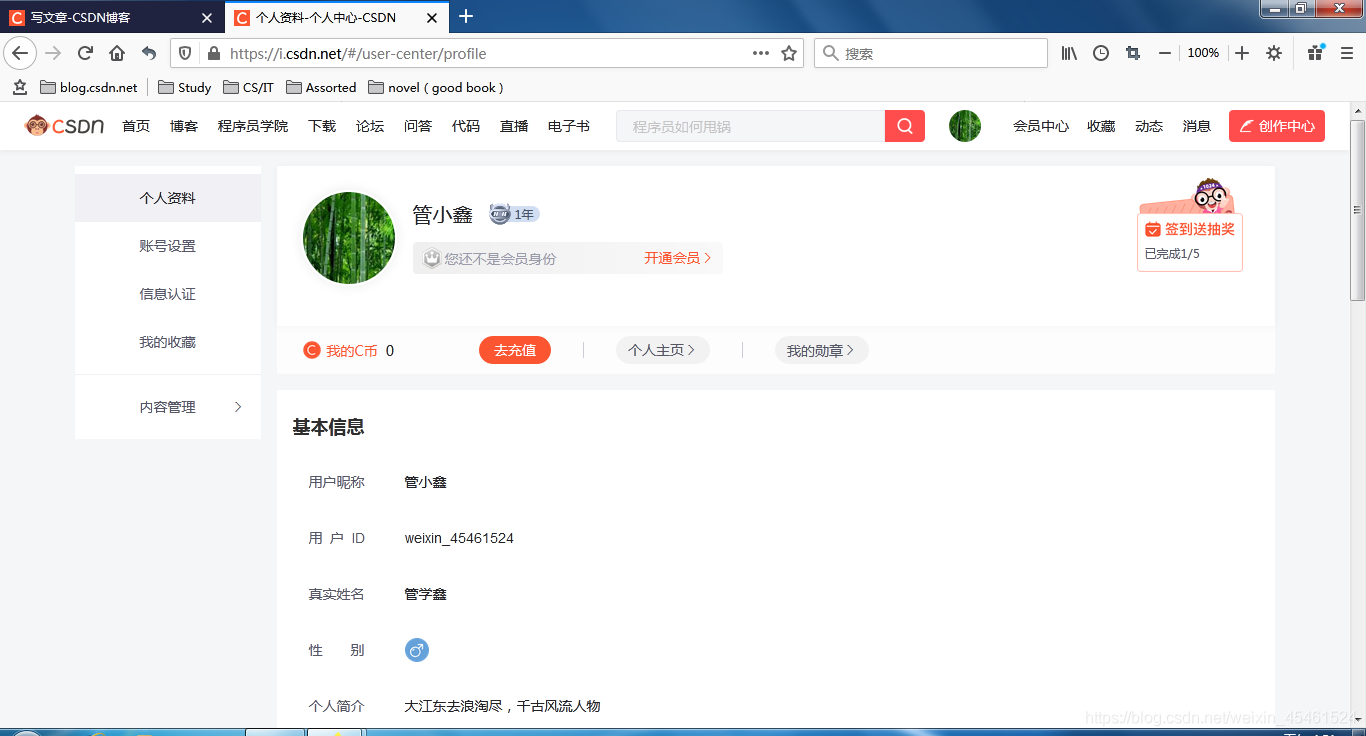Go to 问答 in the navigation bar
The height and width of the screenshot is (736, 1366).
point(418,126)
